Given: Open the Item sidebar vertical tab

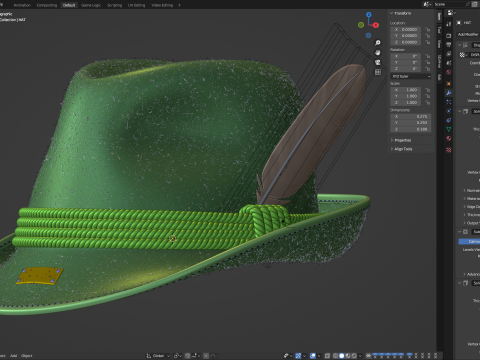Looking at the screenshot, I should point(439,17).
